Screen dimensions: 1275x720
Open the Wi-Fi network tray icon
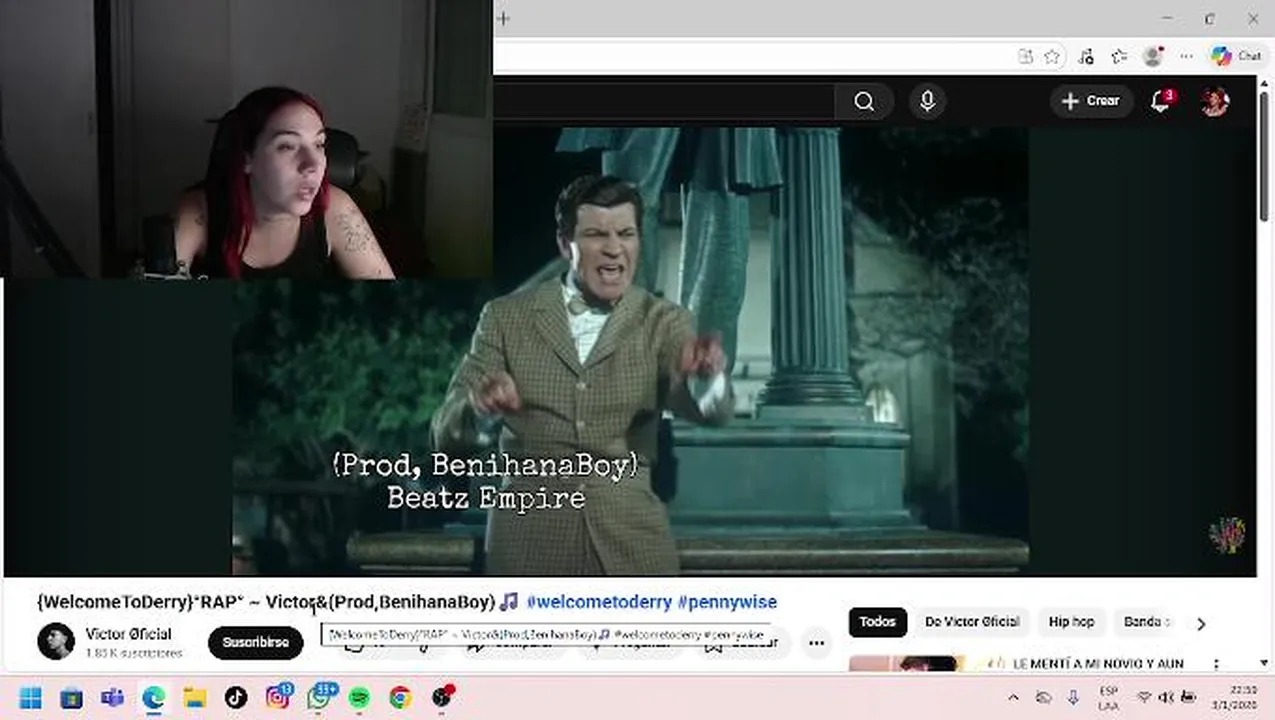(1144, 698)
